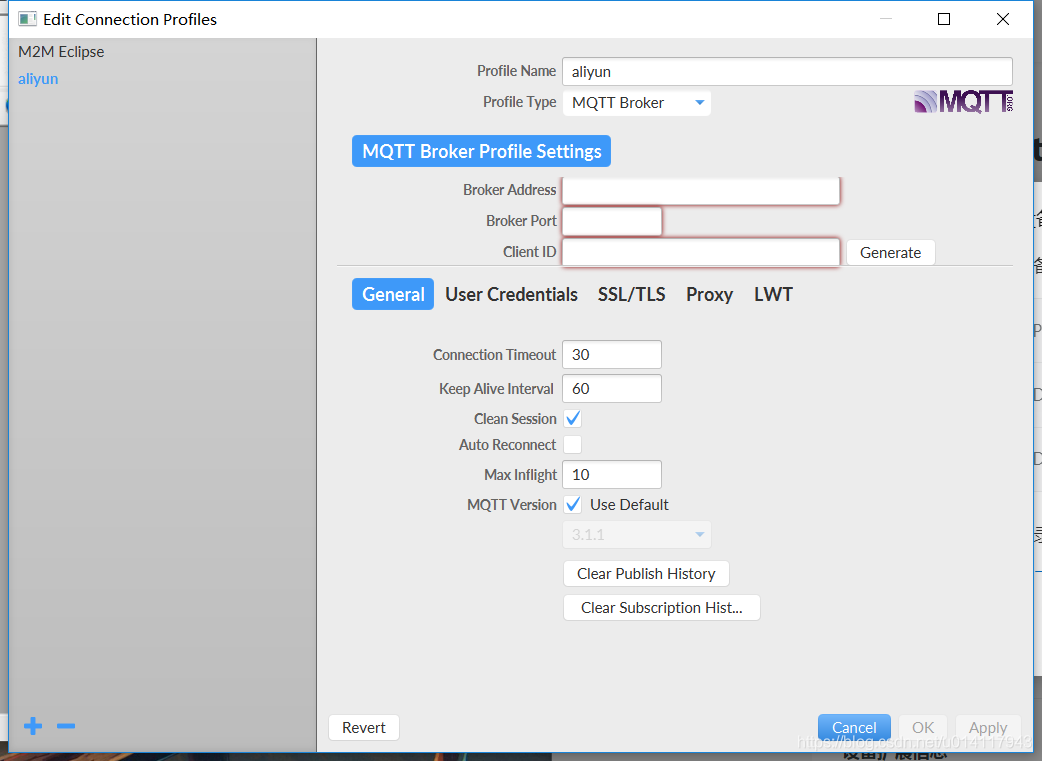The image size is (1042, 761).
Task: Switch to the User Credentials tab
Action: coord(511,294)
